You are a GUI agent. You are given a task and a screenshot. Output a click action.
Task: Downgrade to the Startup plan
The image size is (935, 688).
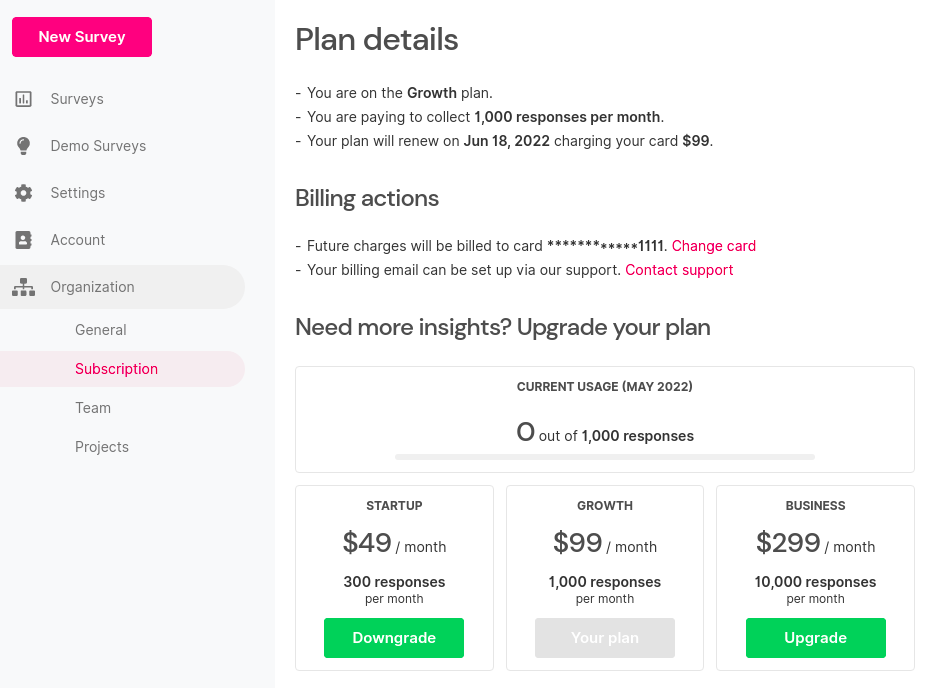(394, 638)
